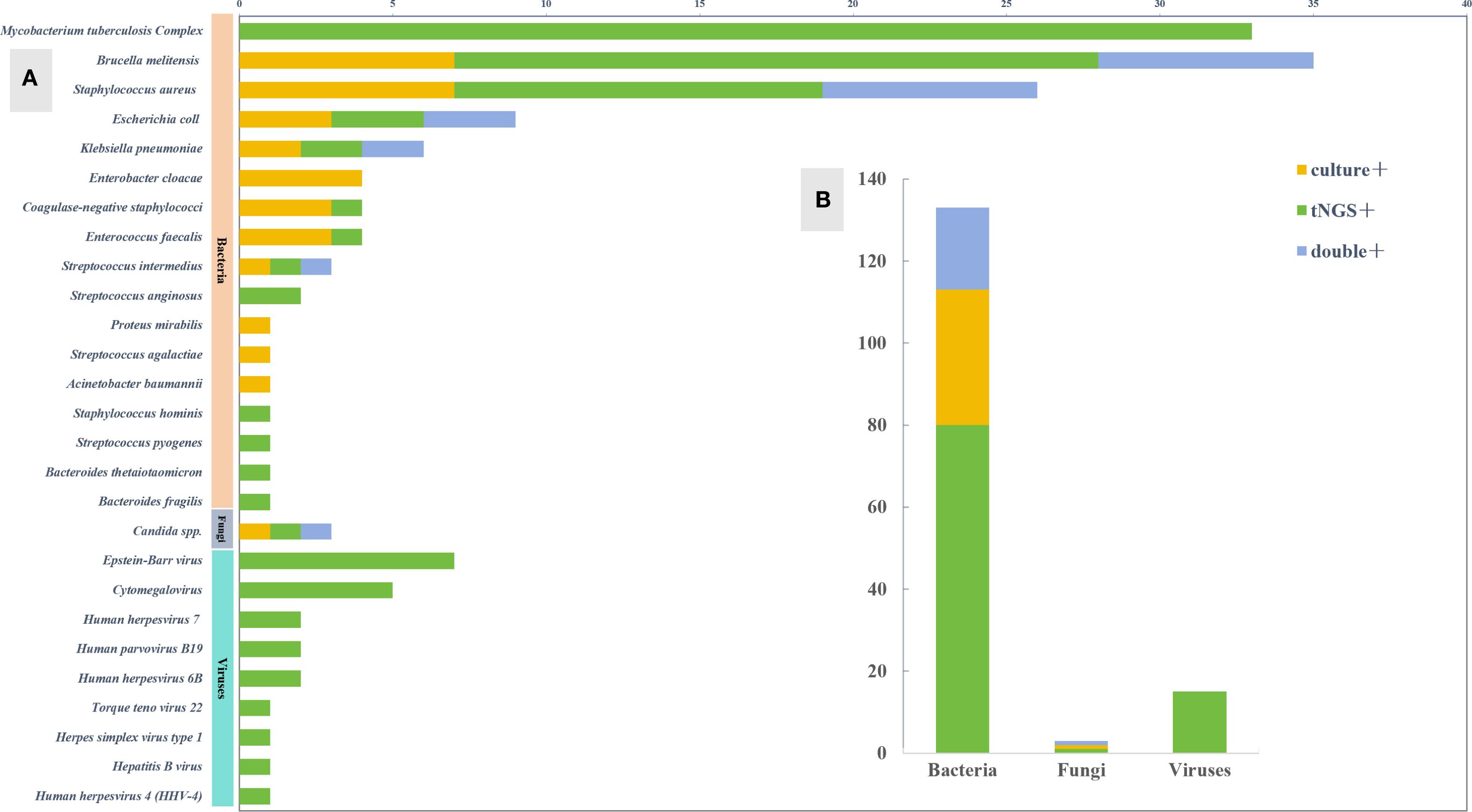The height and width of the screenshot is (812, 1472).
Task: Select the 'Streptococcus agalactiae' label
Action: (136, 355)
